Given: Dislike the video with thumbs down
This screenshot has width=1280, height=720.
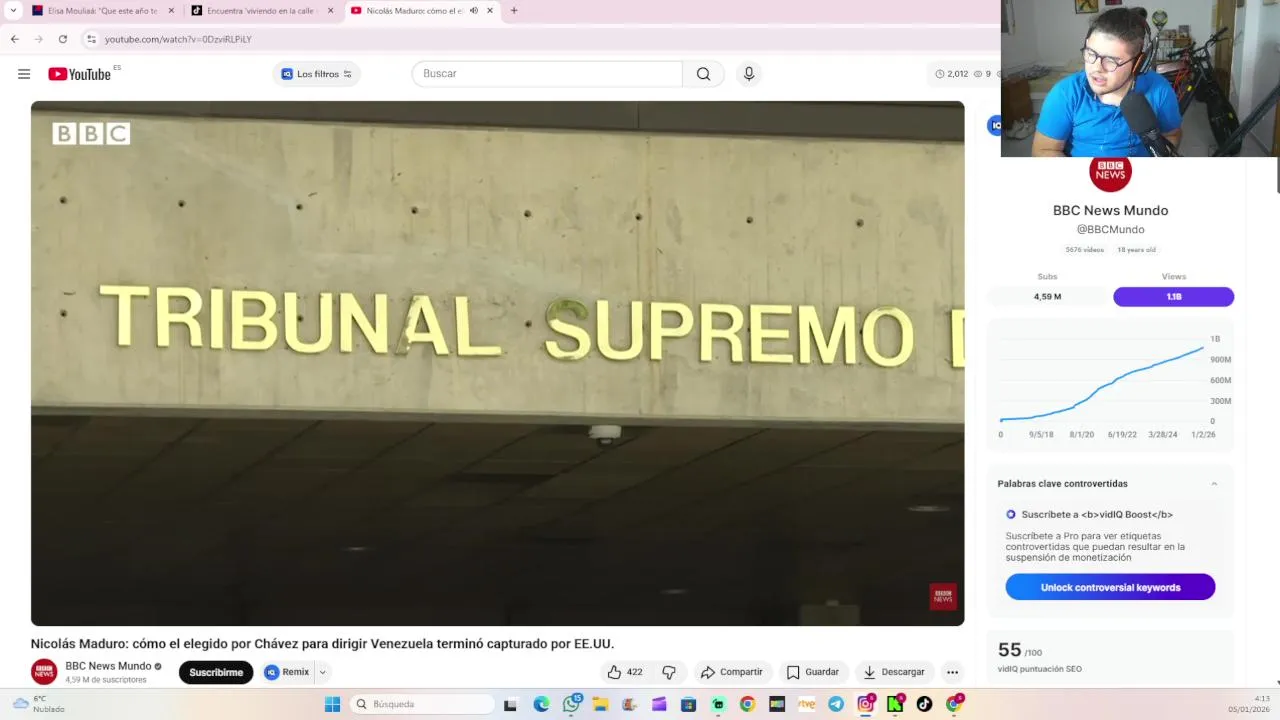Looking at the screenshot, I should pyautogui.click(x=670, y=672).
